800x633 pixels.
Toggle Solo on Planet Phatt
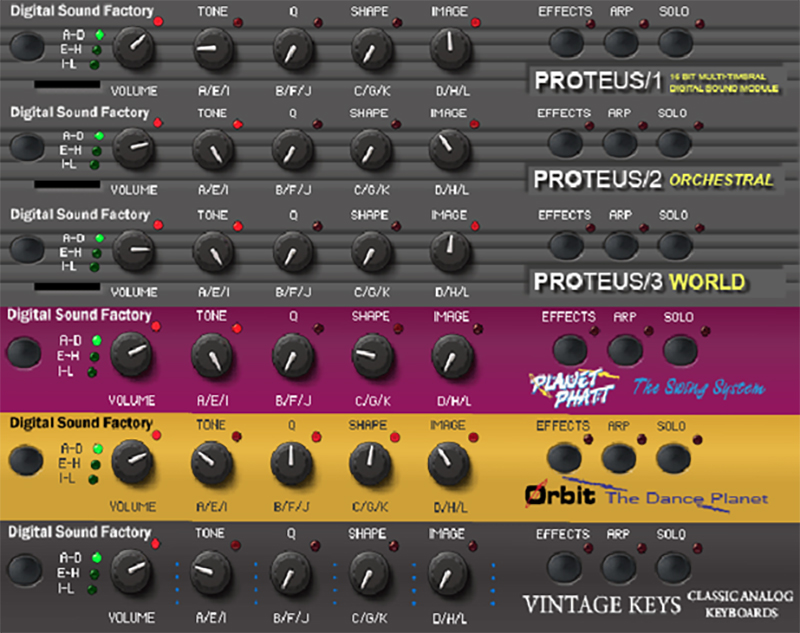tap(681, 349)
